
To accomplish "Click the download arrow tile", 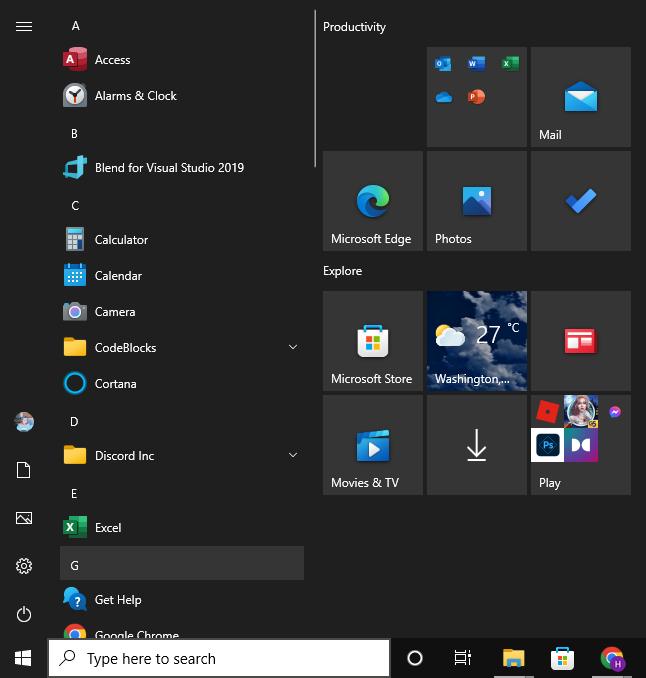I will [x=477, y=445].
